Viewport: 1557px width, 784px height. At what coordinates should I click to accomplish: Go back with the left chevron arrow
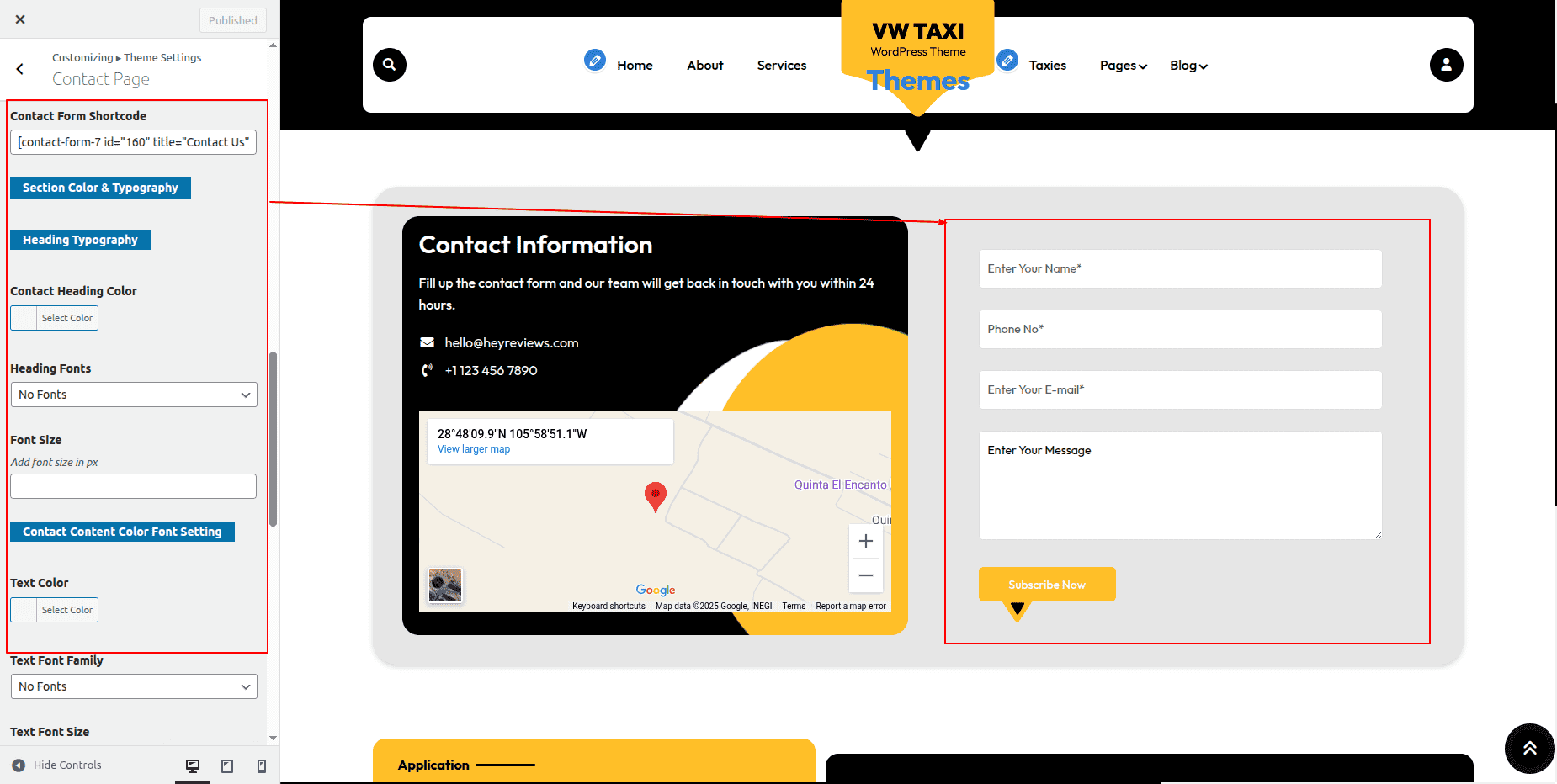tap(20, 69)
